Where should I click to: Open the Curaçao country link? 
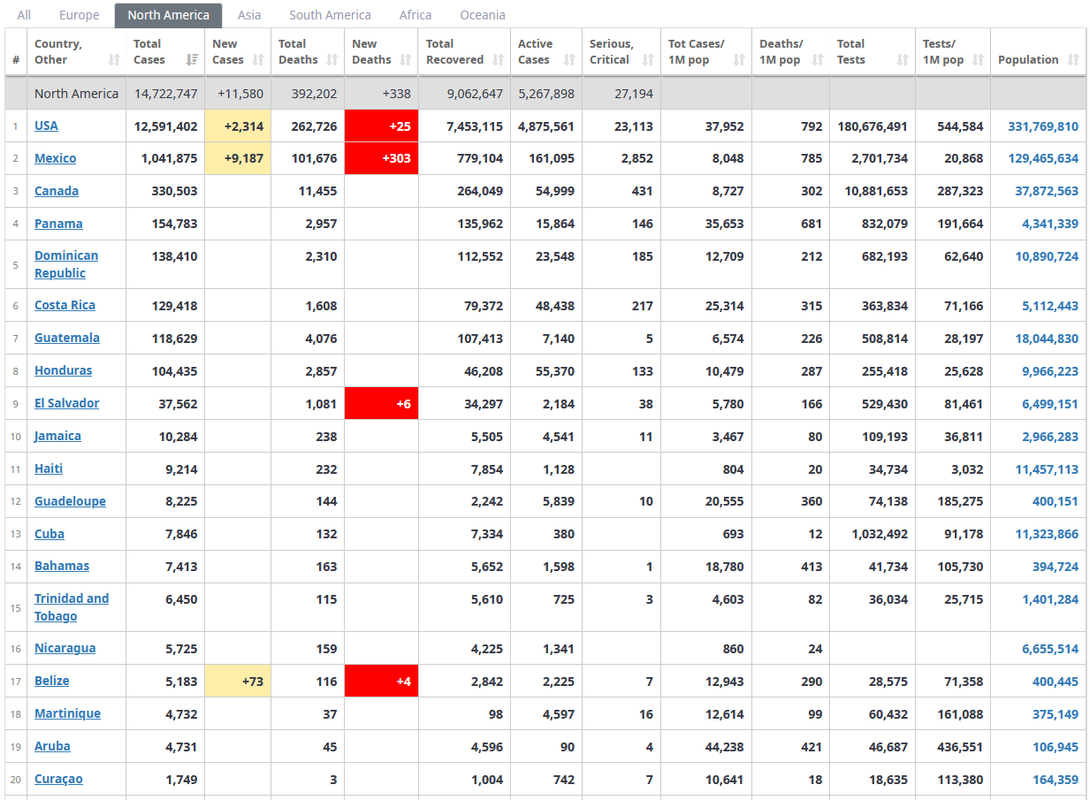[58, 779]
